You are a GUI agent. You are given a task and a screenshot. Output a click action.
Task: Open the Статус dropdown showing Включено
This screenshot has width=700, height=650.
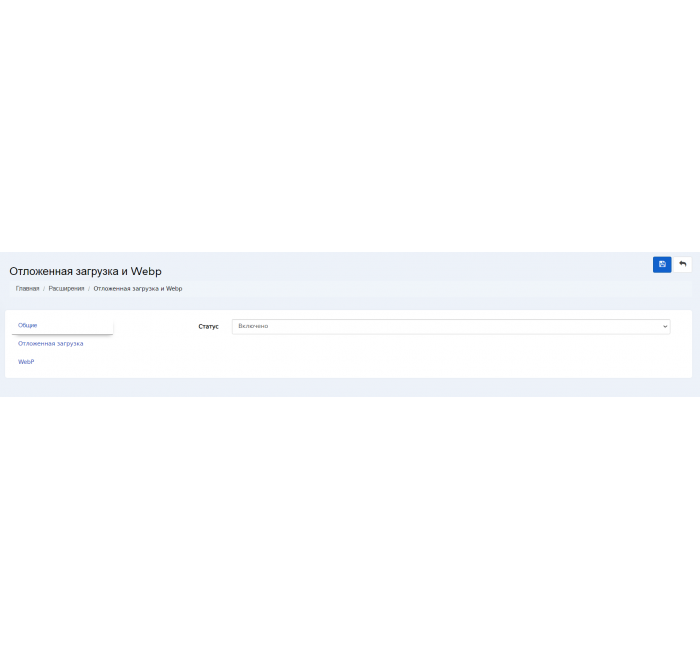click(x=451, y=326)
